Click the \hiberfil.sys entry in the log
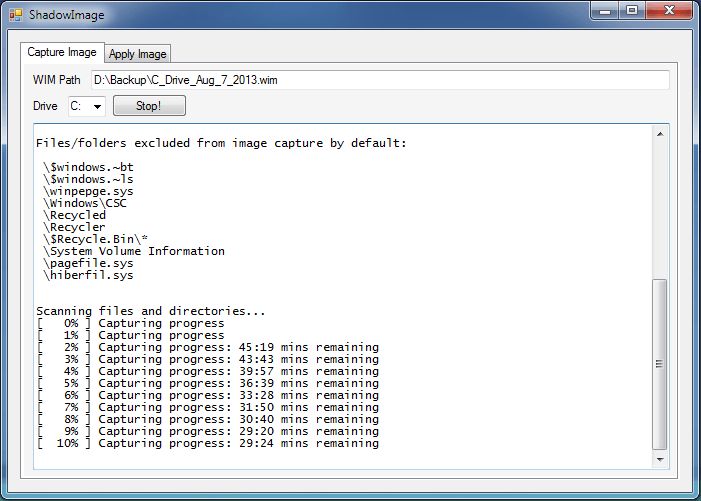The width and height of the screenshot is (701, 501). pos(88,275)
